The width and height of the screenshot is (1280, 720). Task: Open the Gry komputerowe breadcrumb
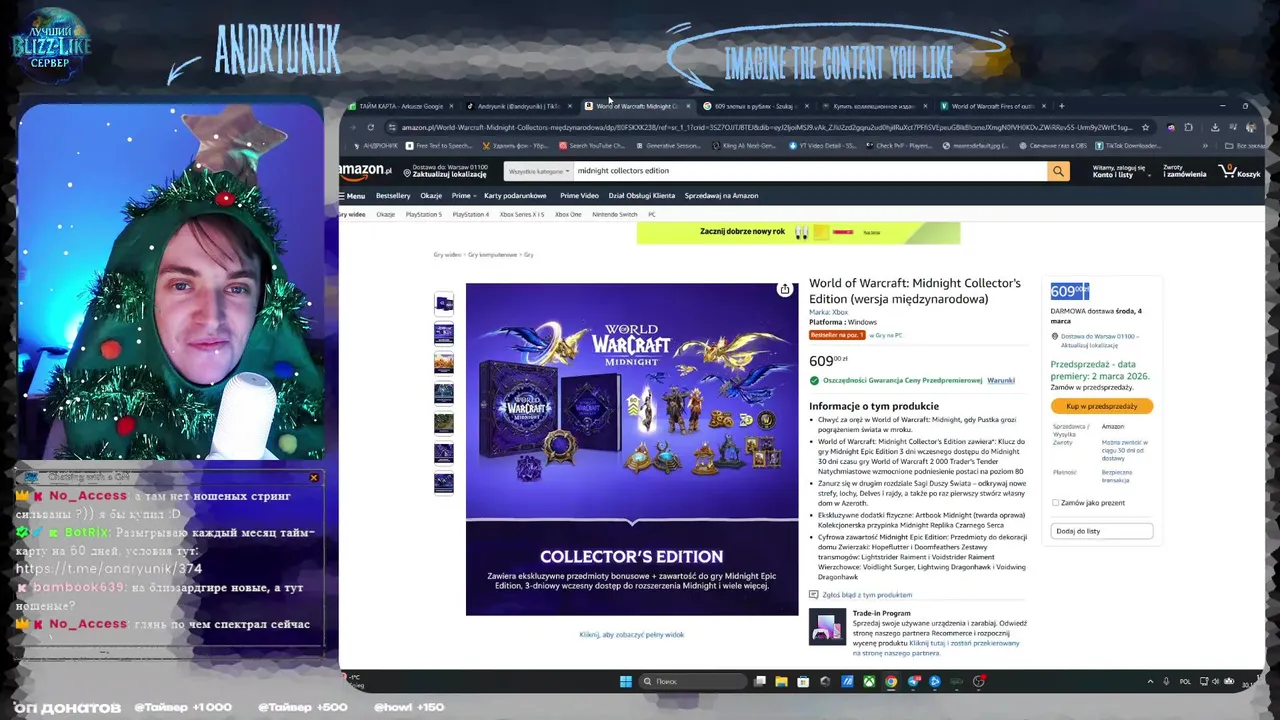492,255
